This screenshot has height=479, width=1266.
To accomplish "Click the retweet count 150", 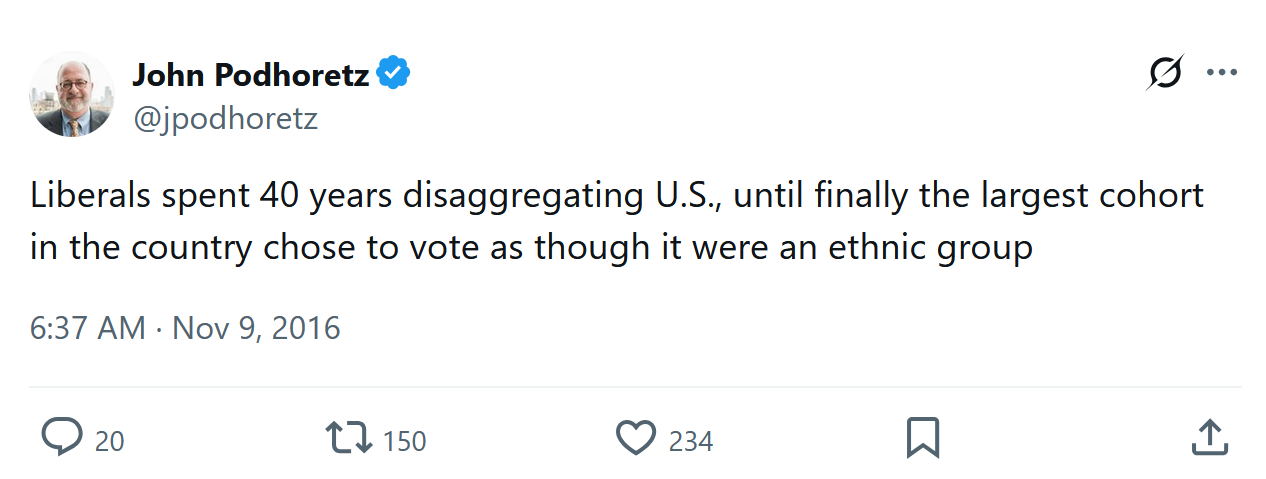I will [x=404, y=441].
